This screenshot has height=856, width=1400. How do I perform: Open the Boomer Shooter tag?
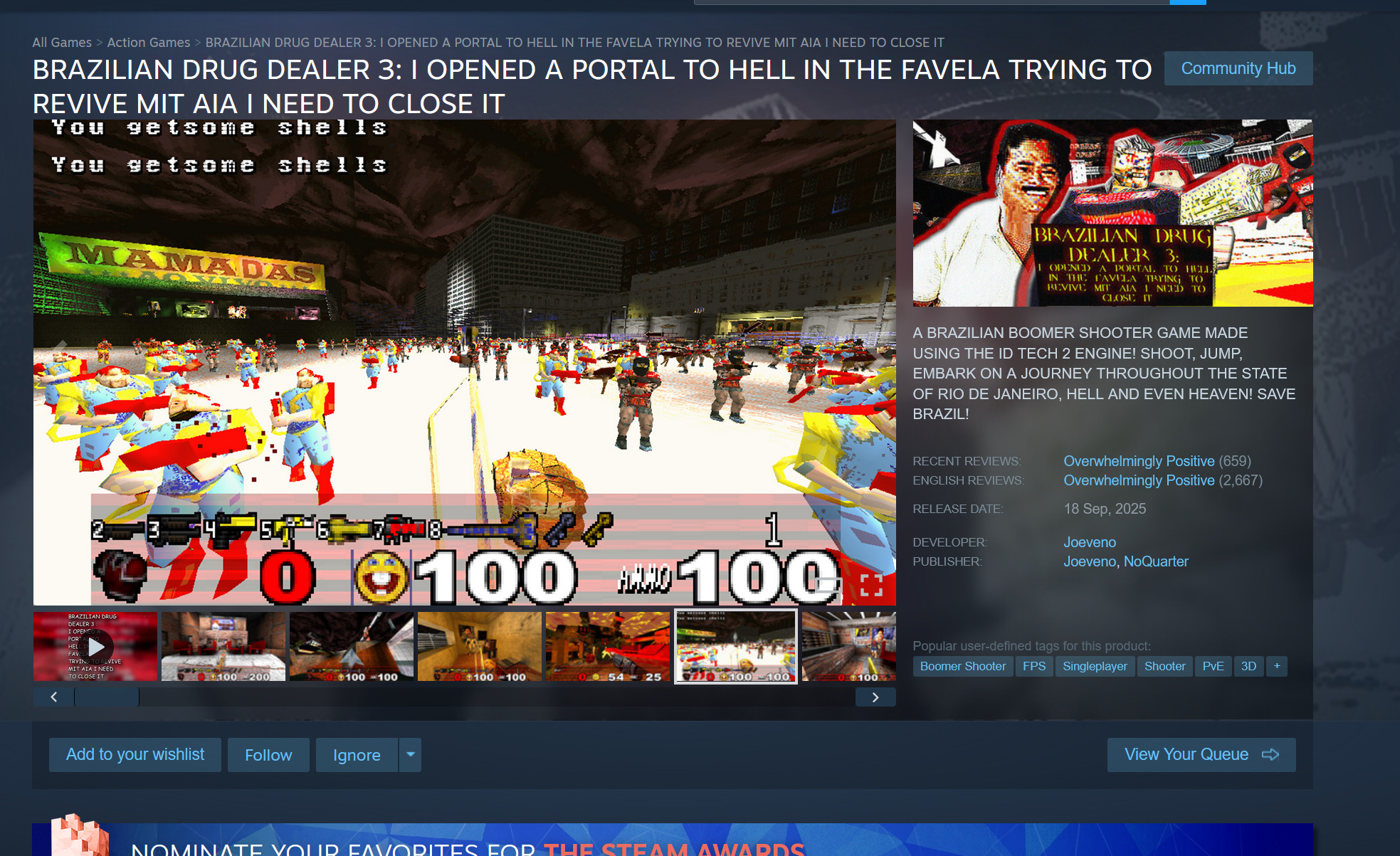point(962,666)
